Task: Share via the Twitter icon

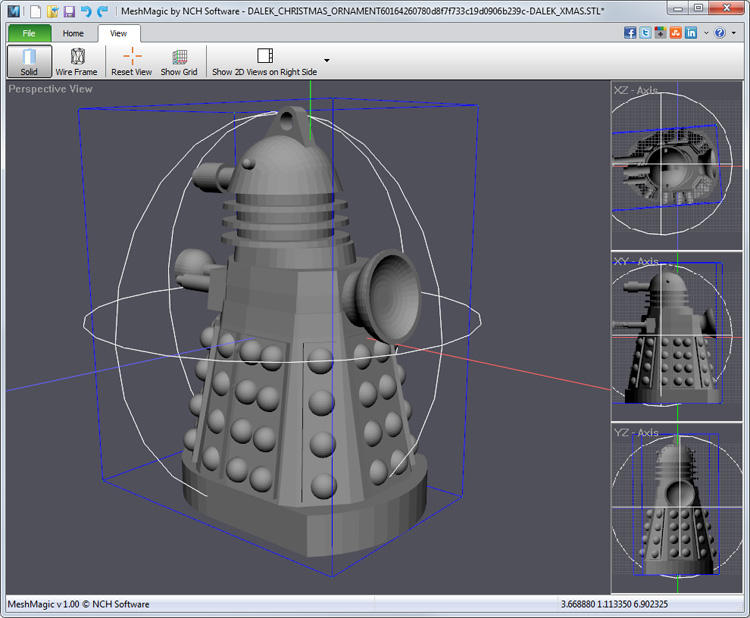Action: (x=645, y=33)
